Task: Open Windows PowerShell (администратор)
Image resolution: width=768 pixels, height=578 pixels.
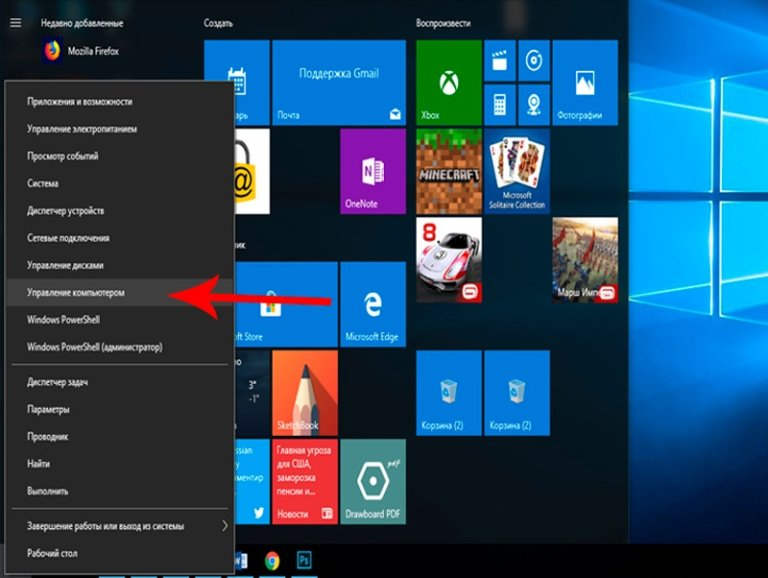Action: (95, 347)
